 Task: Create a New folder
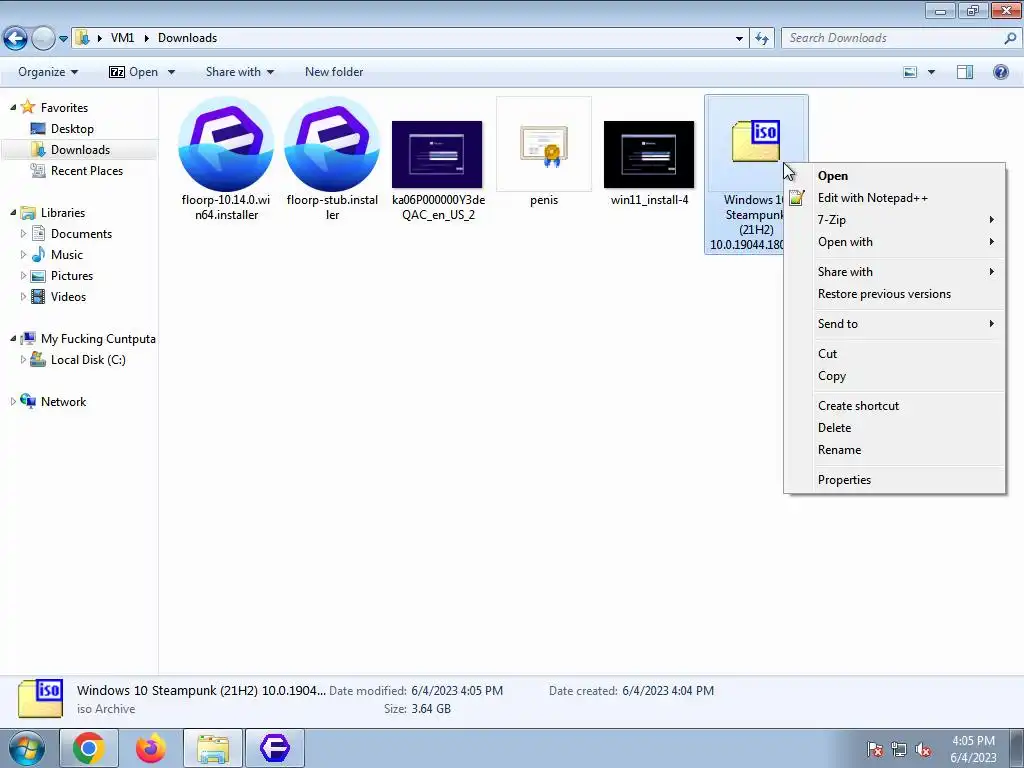(334, 72)
